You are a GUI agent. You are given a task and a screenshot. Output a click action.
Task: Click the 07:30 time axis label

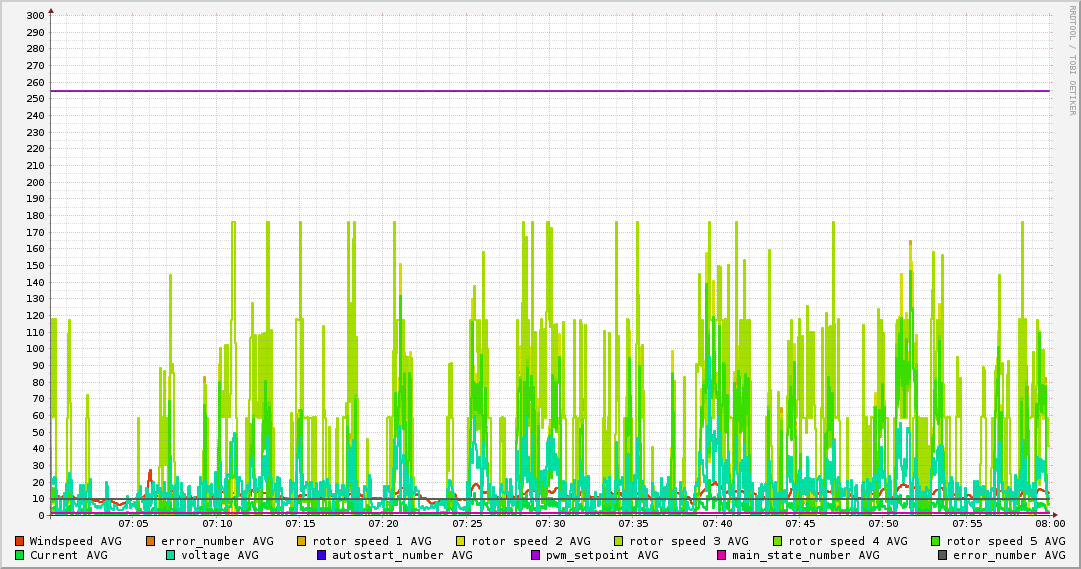(550, 523)
